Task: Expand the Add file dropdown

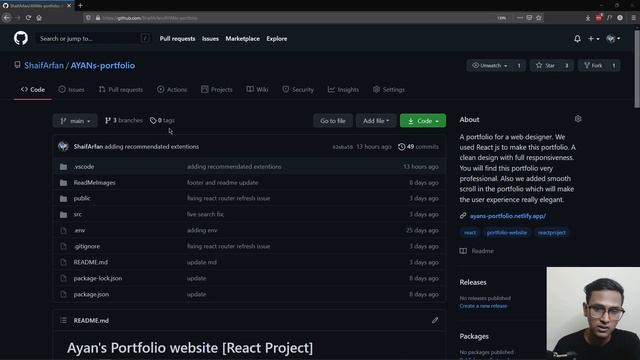Action: click(x=376, y=121)
